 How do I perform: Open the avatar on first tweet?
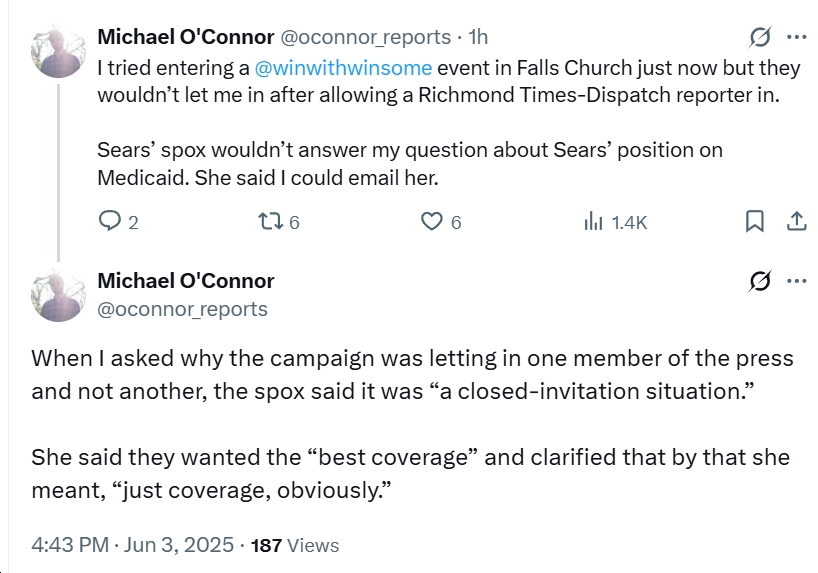click(x=58, y=51)
